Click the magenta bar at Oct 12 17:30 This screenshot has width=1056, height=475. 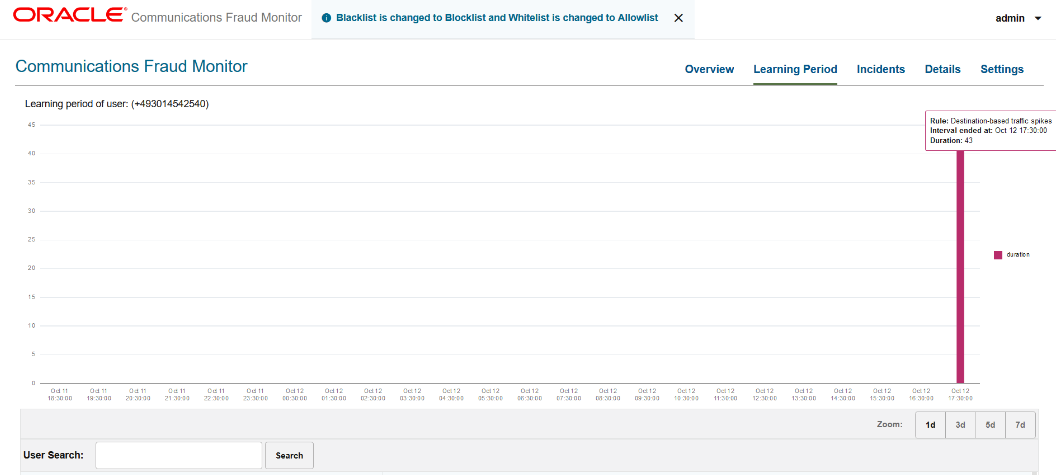tap(960, 268)
